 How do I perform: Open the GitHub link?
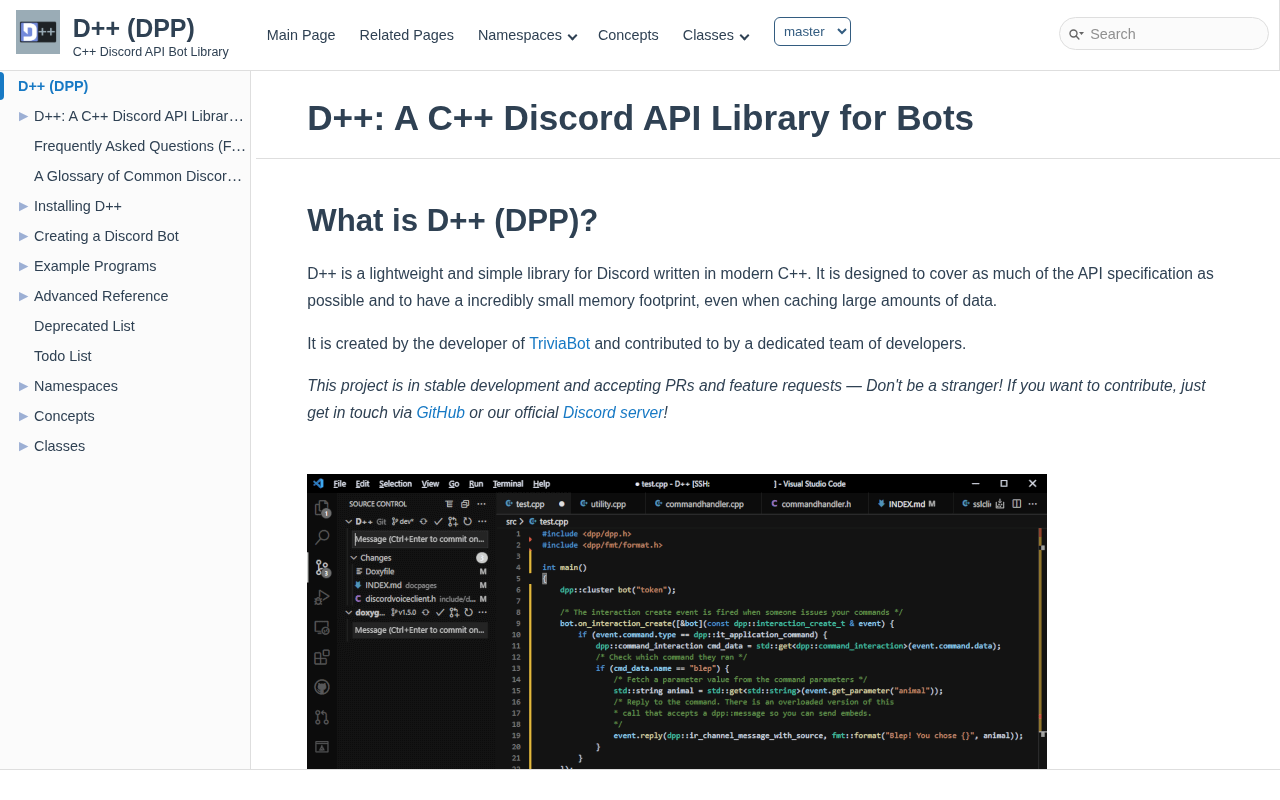[440, 412]
